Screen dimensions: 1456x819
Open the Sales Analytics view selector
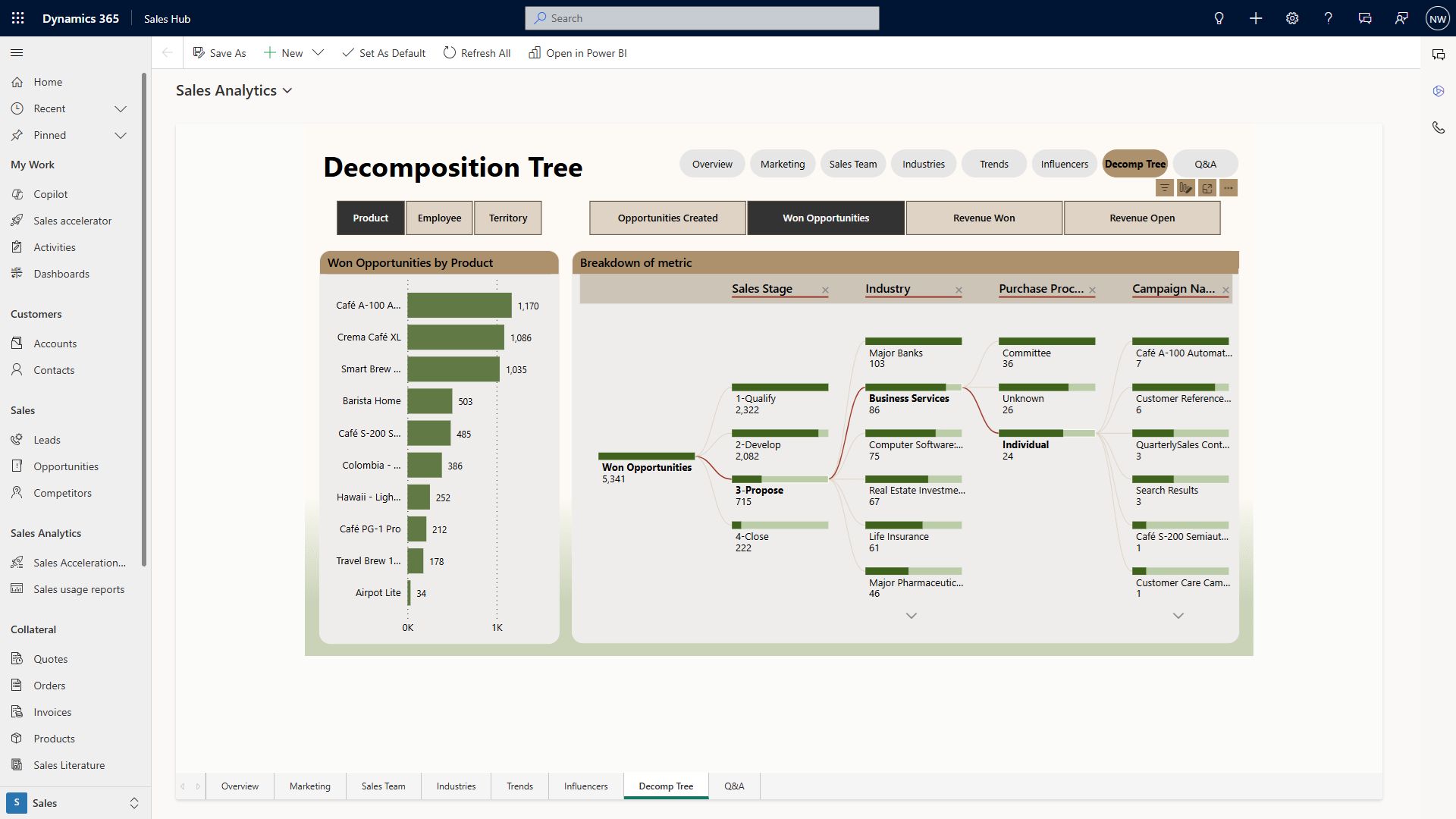tap(287, 90)
